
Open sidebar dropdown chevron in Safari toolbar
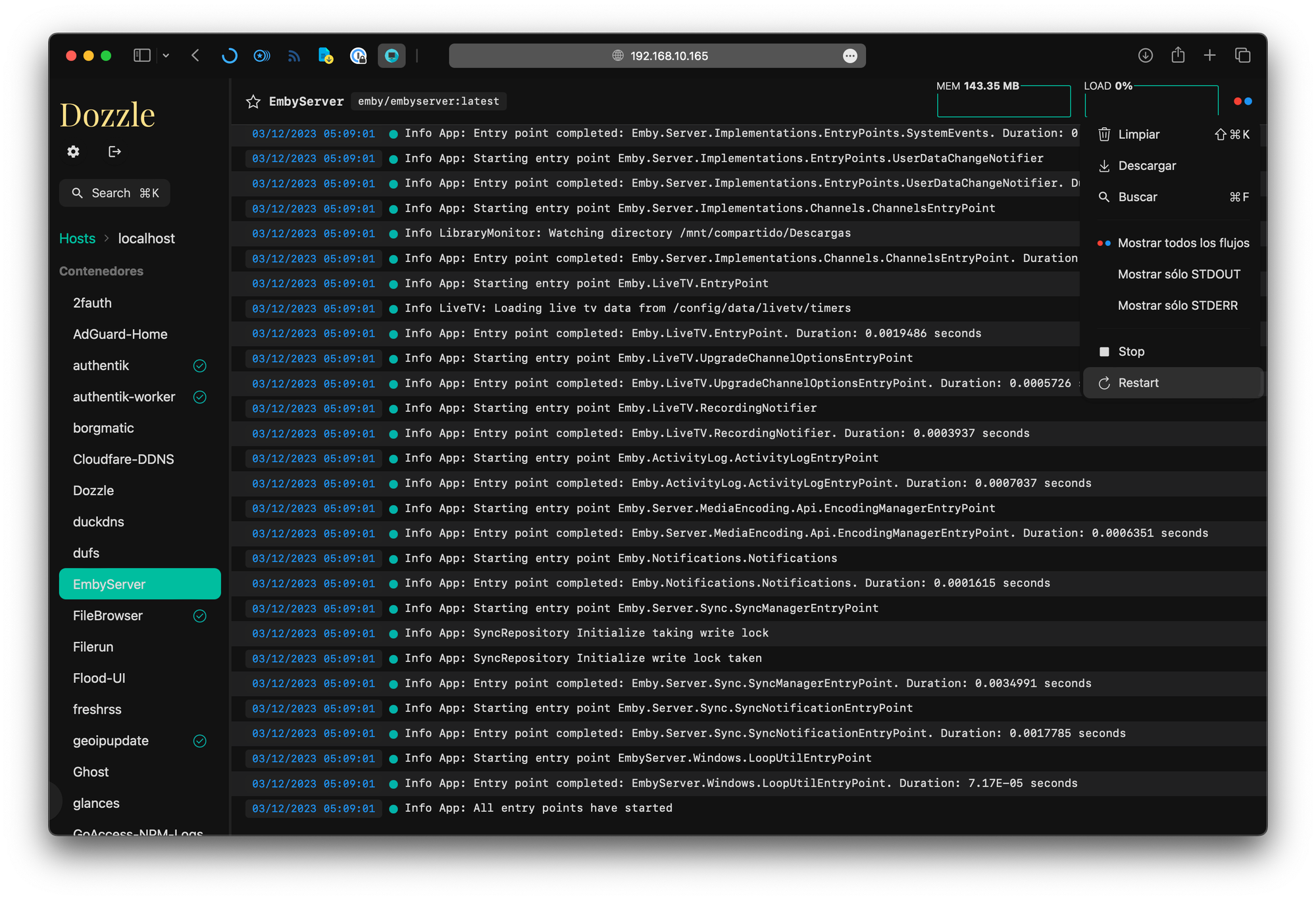(x=166, y=55)
